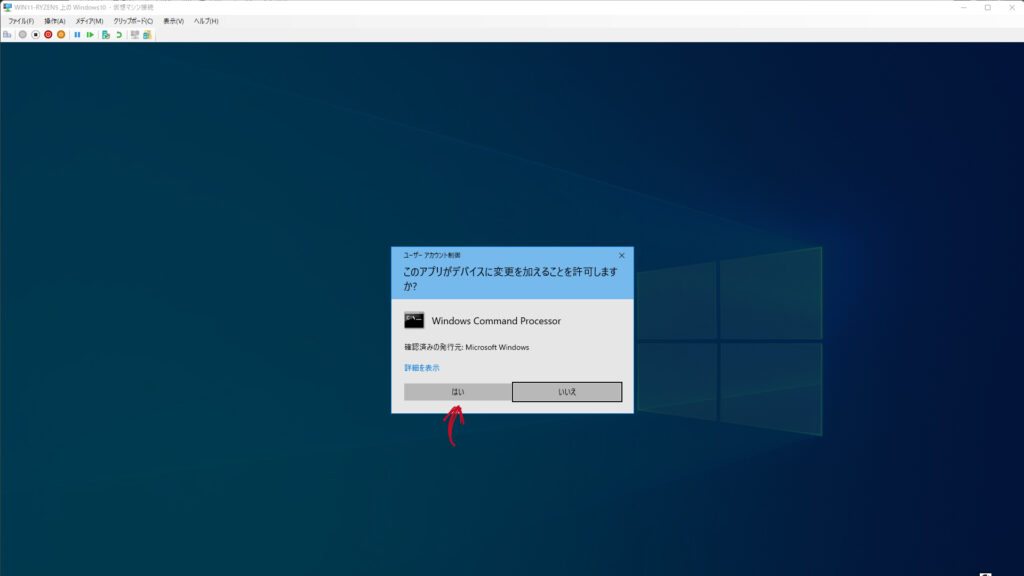Revert the VM with the green return-arrow icon
Viewport: 1024px width, 576px height.
pyautogui.click(x=119, y=35)
